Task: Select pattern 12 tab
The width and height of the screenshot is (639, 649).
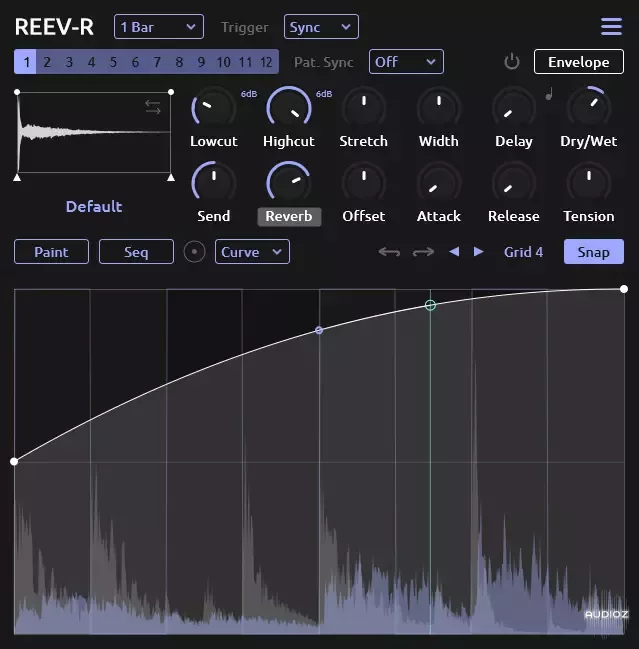Action: [x=267, y=62]
